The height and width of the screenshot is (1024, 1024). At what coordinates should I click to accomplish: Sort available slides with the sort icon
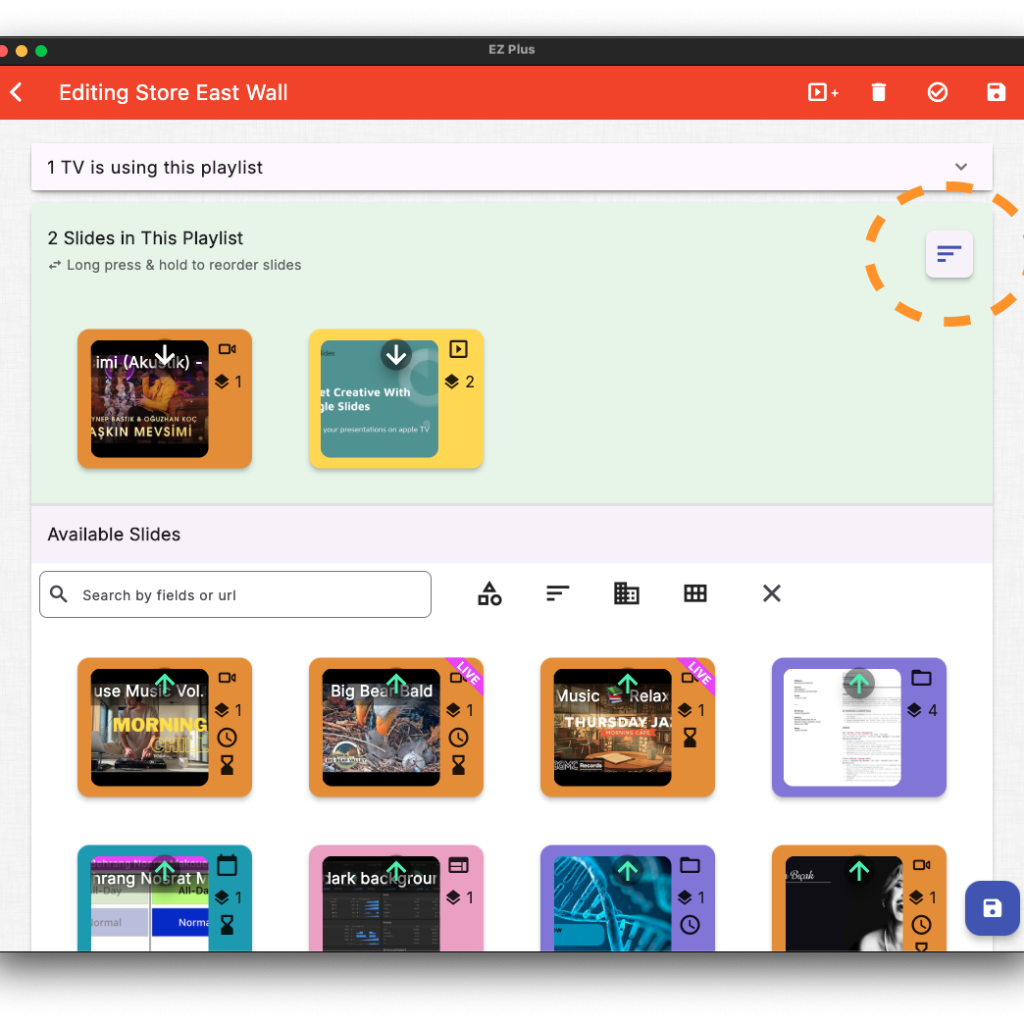click(x=557, y=594)
